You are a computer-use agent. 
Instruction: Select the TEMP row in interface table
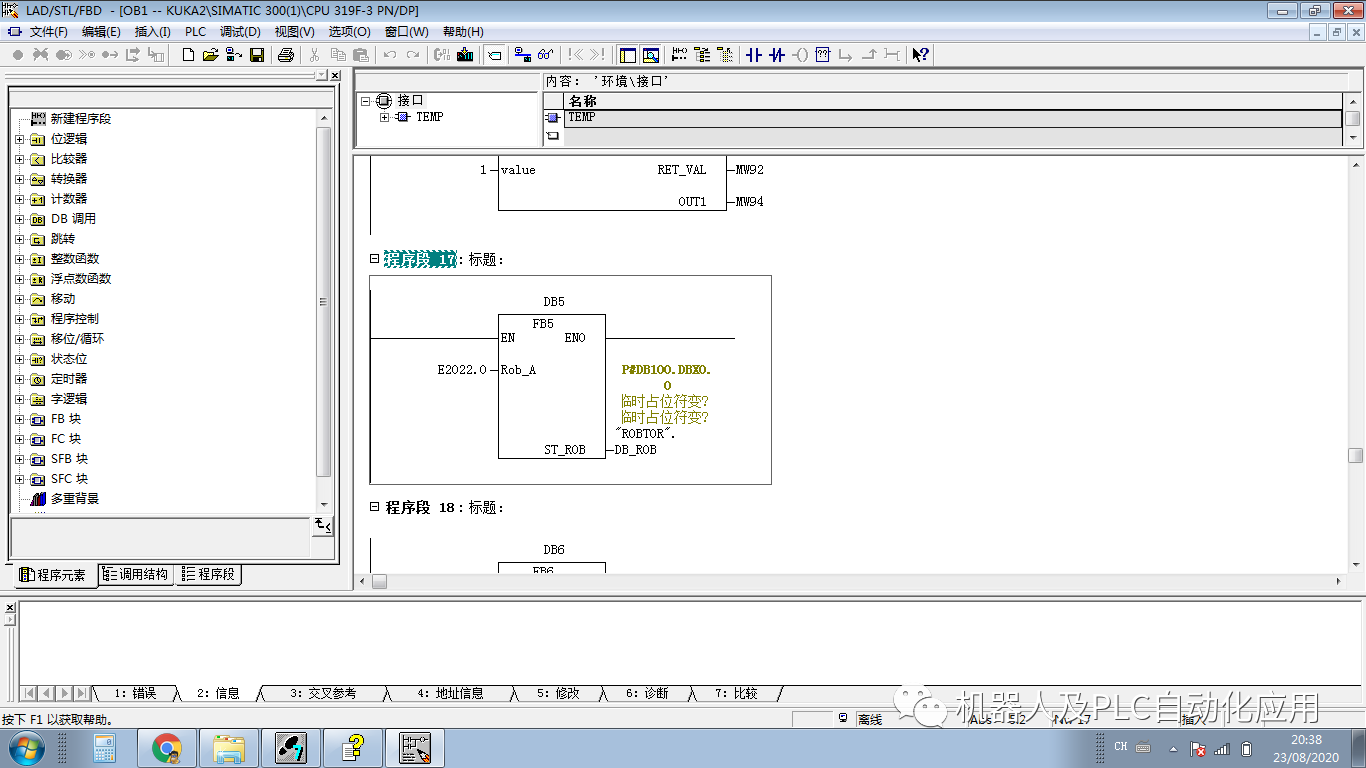coord(952,117)
